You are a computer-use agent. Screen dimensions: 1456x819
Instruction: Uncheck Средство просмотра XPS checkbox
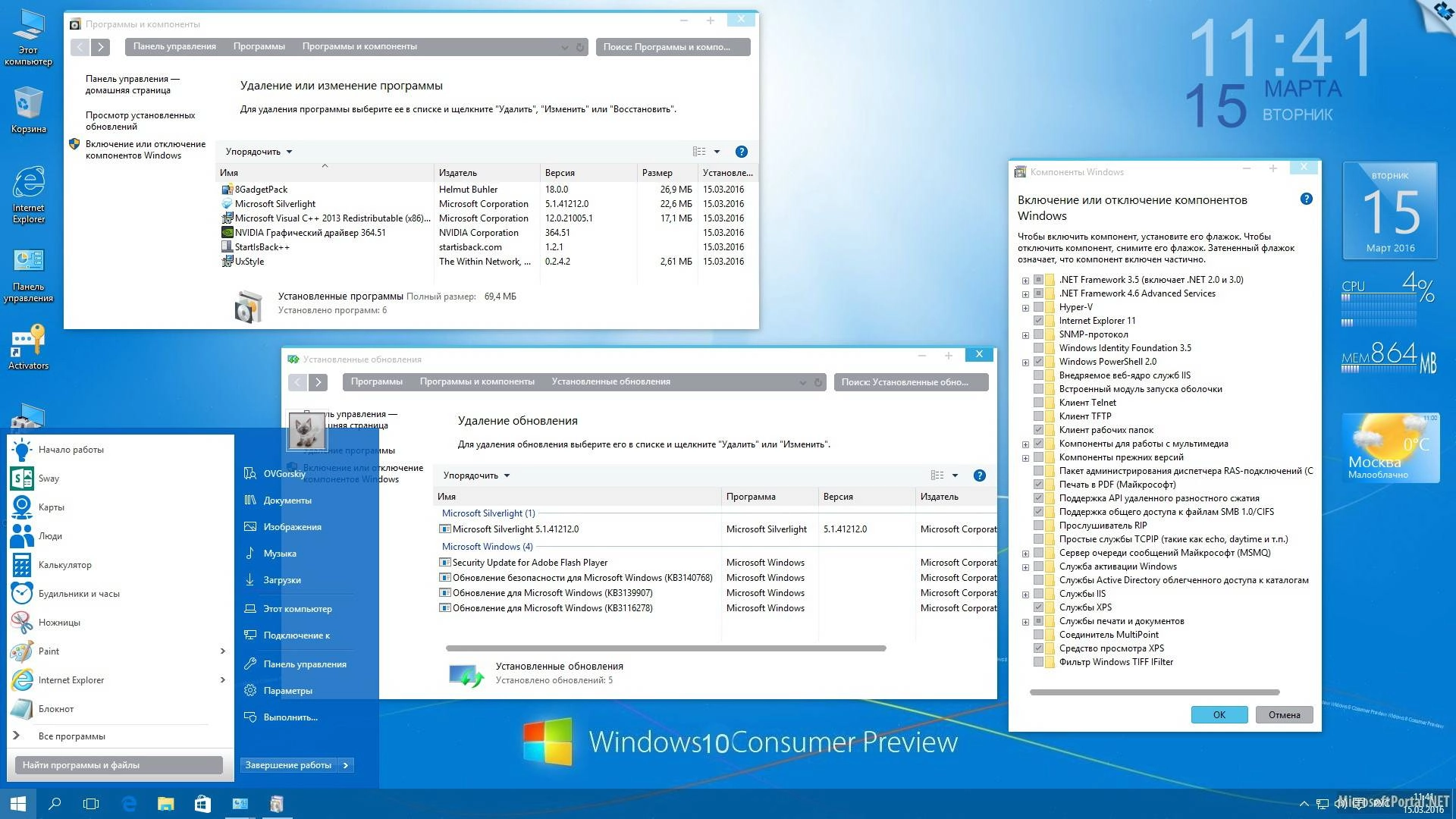[x=1039, y=648]
